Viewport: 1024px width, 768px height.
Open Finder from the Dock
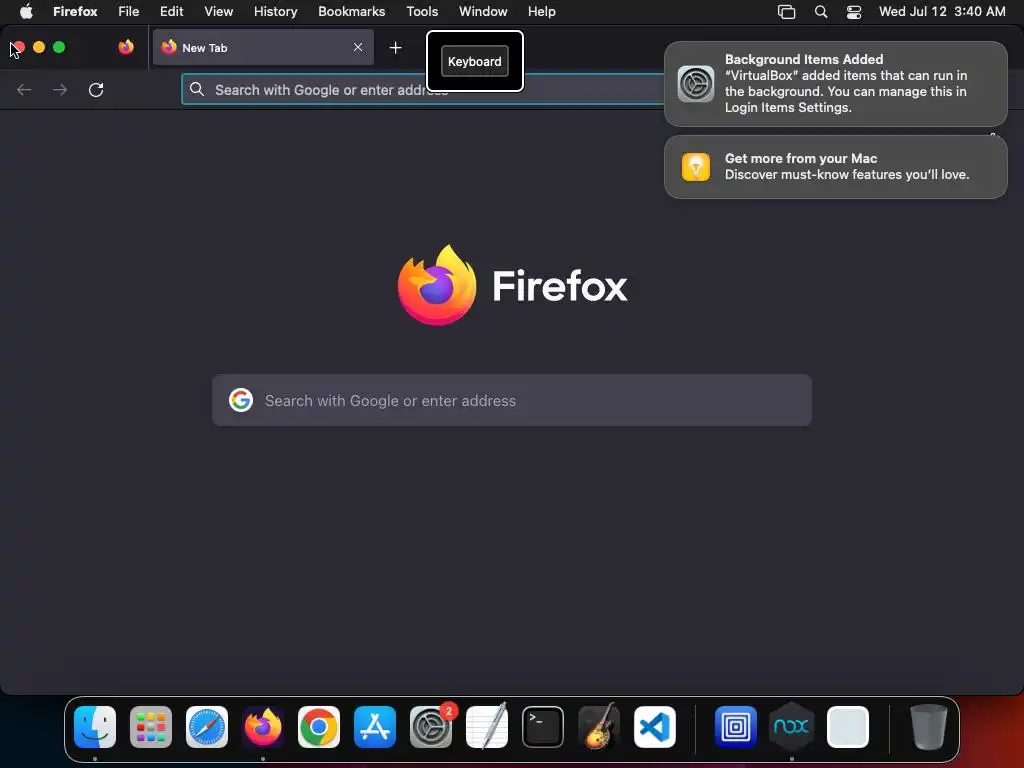pos(95,727)
